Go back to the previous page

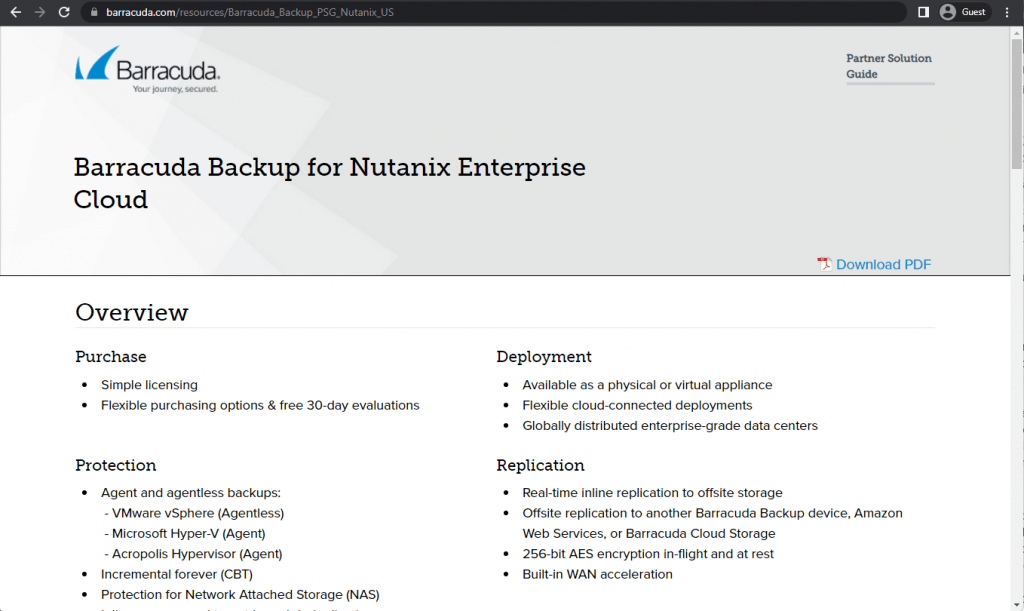point(16,12)
